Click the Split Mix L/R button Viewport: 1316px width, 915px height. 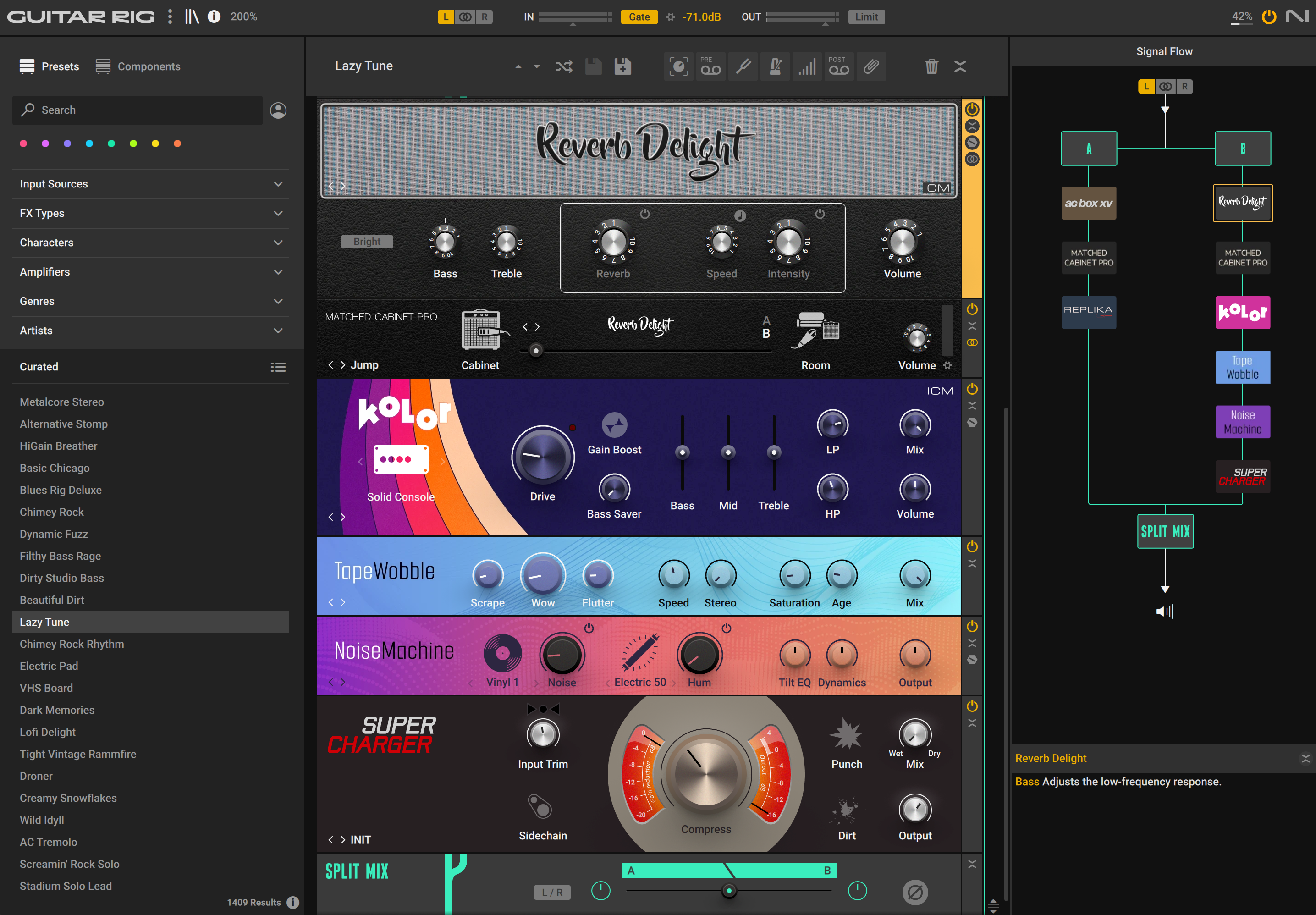pyautogui.click(x=552, y=892)
